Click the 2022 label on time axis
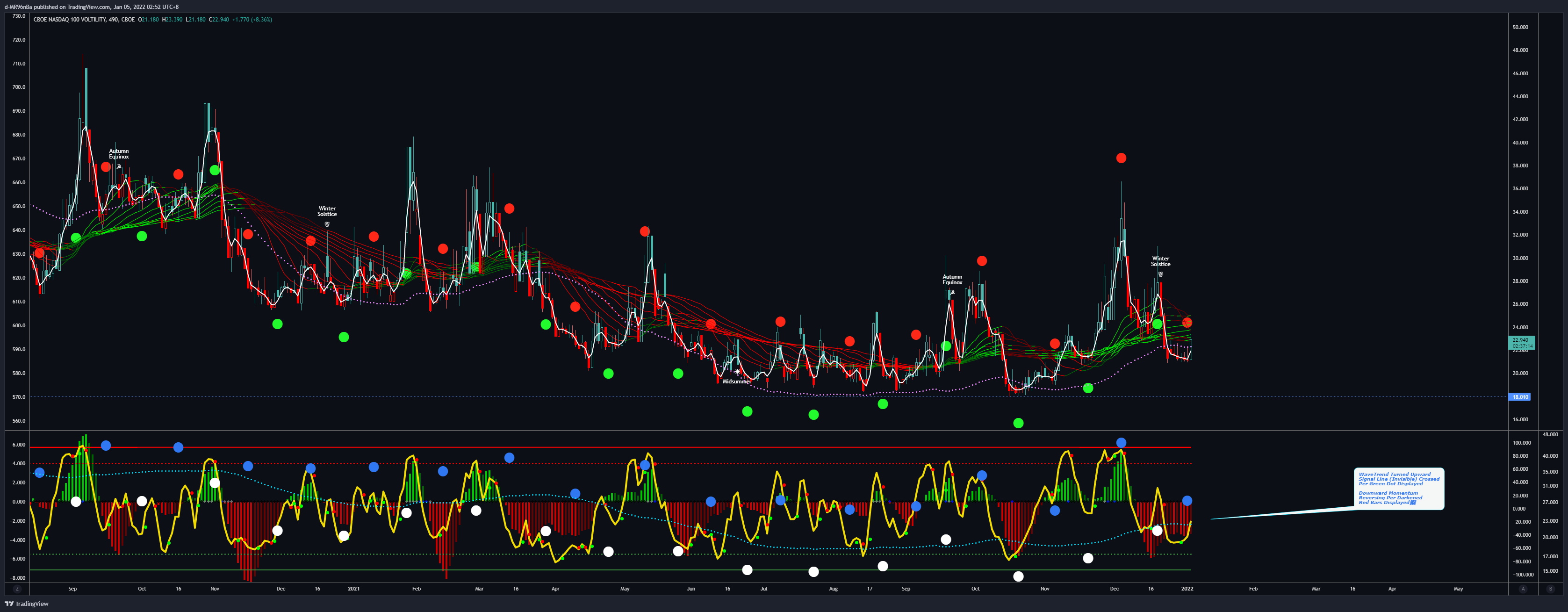The height and width of the screenshot is (612, 1568). [x=1187, y=589]
